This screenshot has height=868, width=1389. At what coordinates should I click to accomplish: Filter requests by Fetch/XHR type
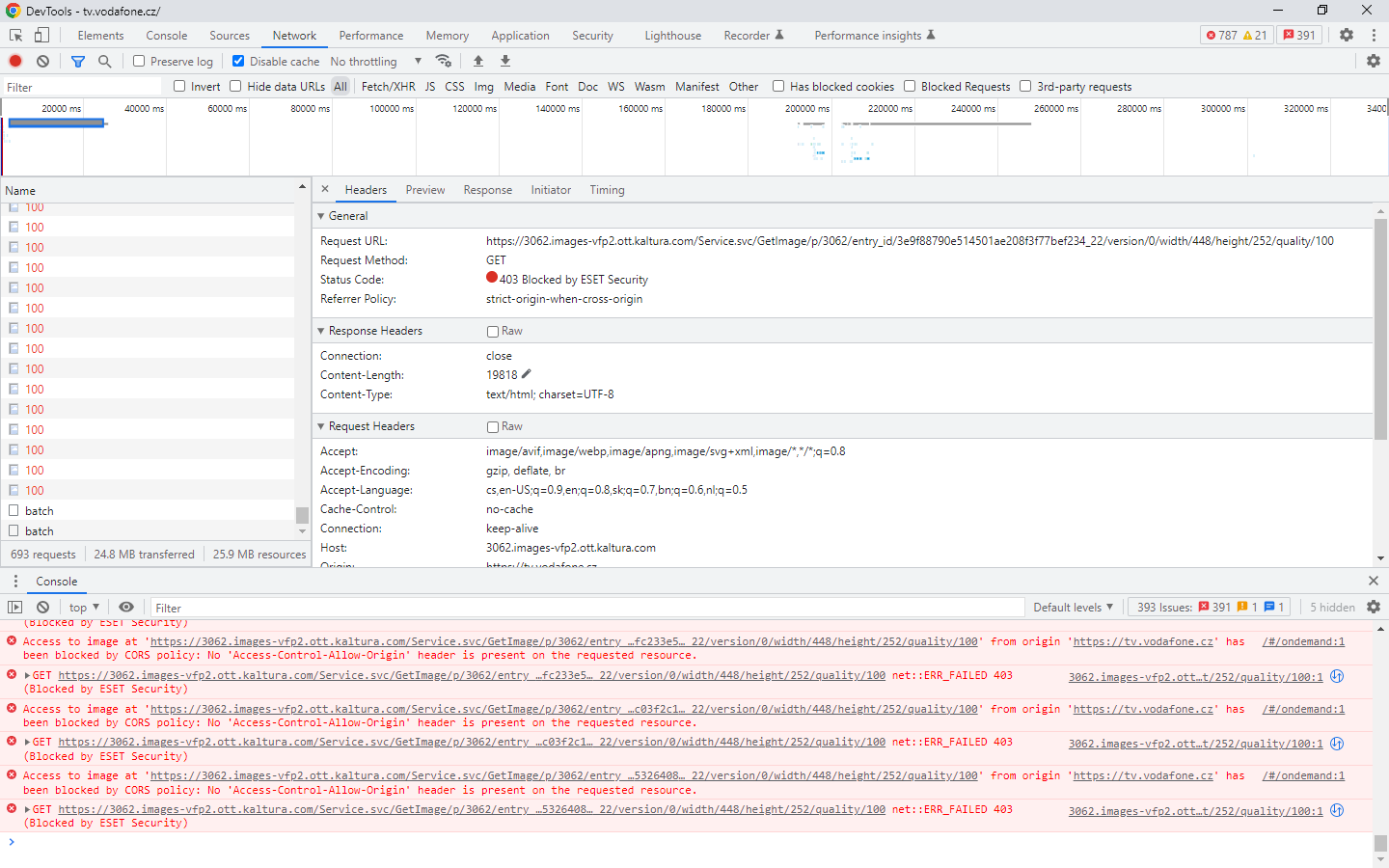tap(389, 87)
